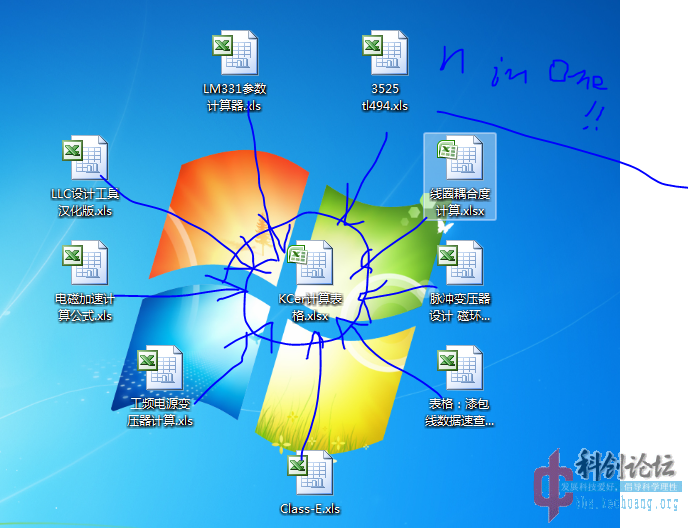Select the 3525 tl494.xls file icon
Viewport: 688px width, 528px height.
[x=385, y=53]
